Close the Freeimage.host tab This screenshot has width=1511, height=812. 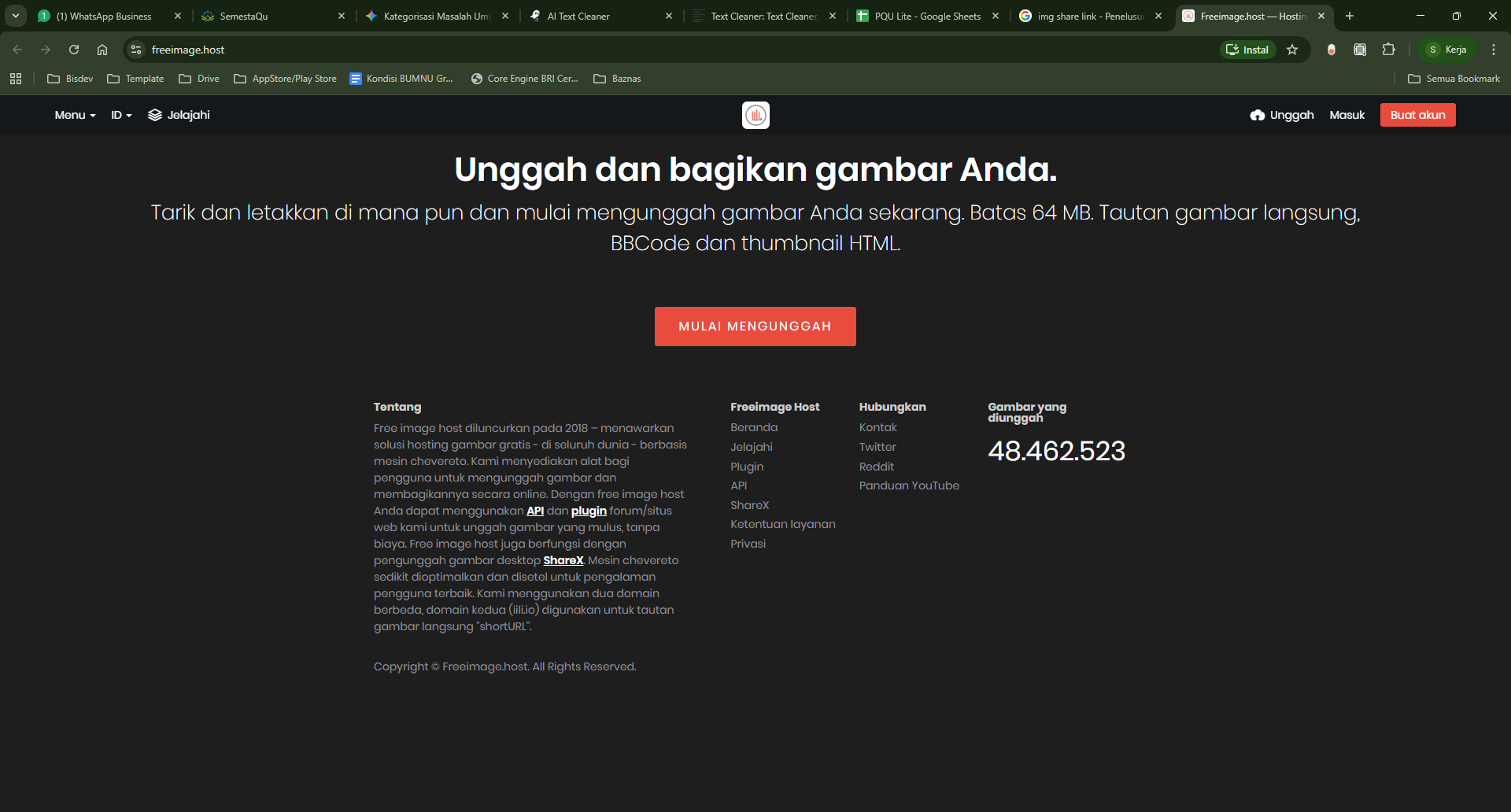tap(1321, 16)
